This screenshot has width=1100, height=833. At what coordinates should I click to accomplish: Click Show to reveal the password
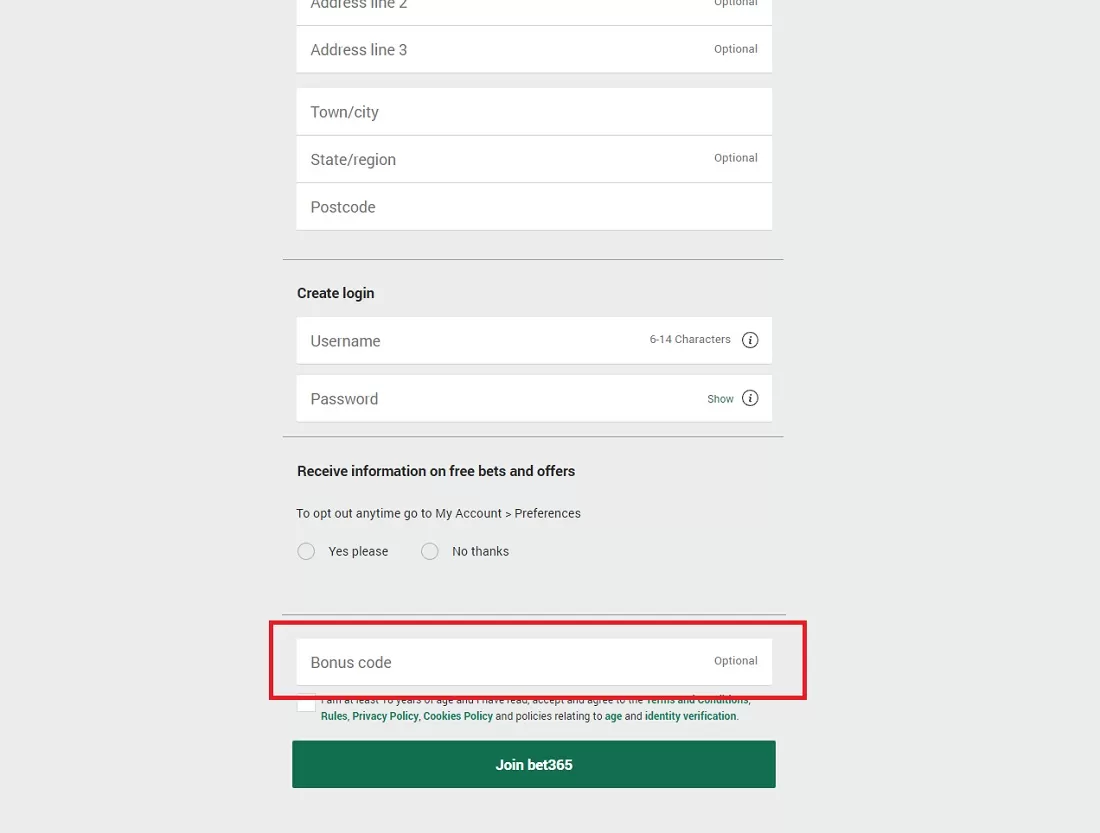(x=720, y=398)
